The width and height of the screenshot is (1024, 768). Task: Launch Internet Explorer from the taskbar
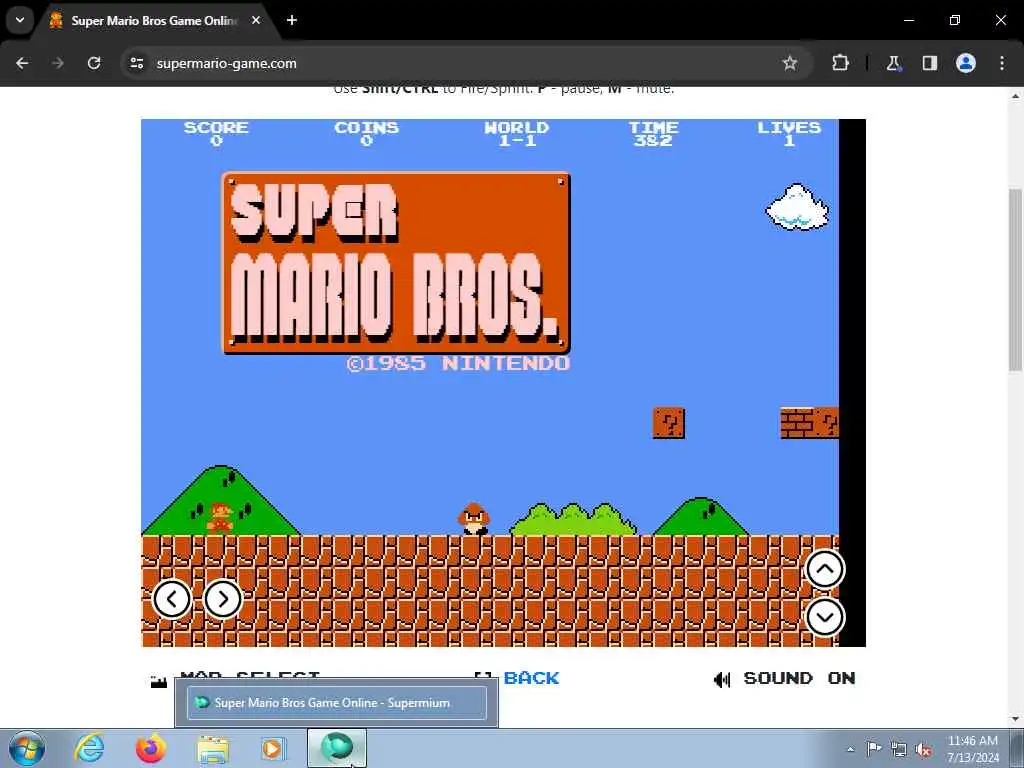(89, 748)
